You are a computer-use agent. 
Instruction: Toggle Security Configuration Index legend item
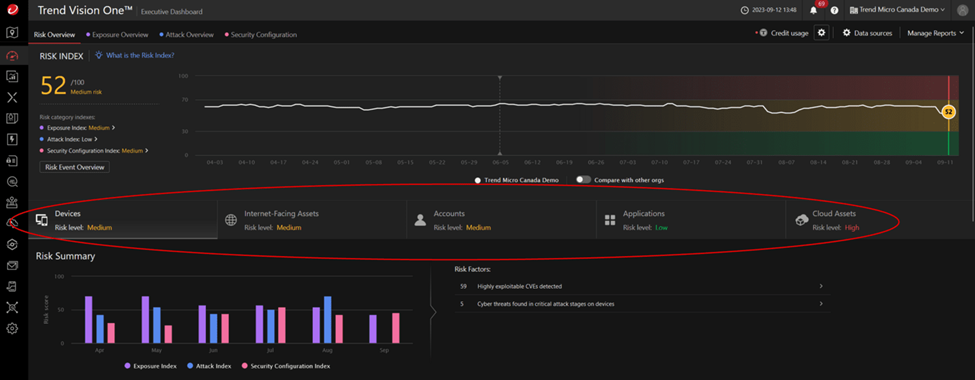point(285,366)
